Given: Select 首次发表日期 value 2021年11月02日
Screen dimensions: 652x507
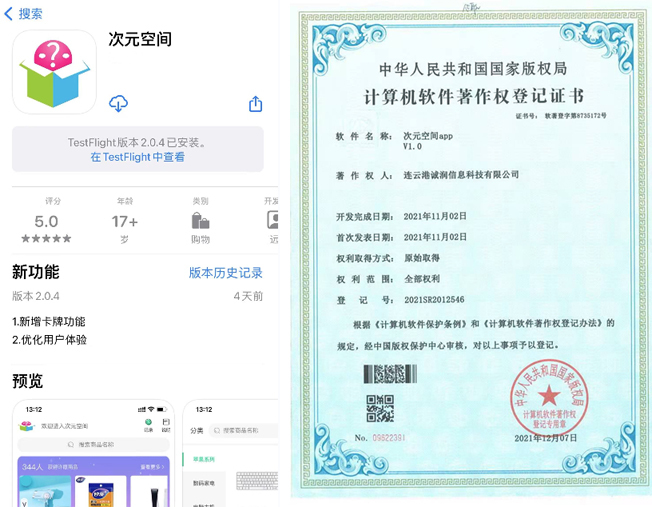Looking at the screenshot, I should (435, 237).
